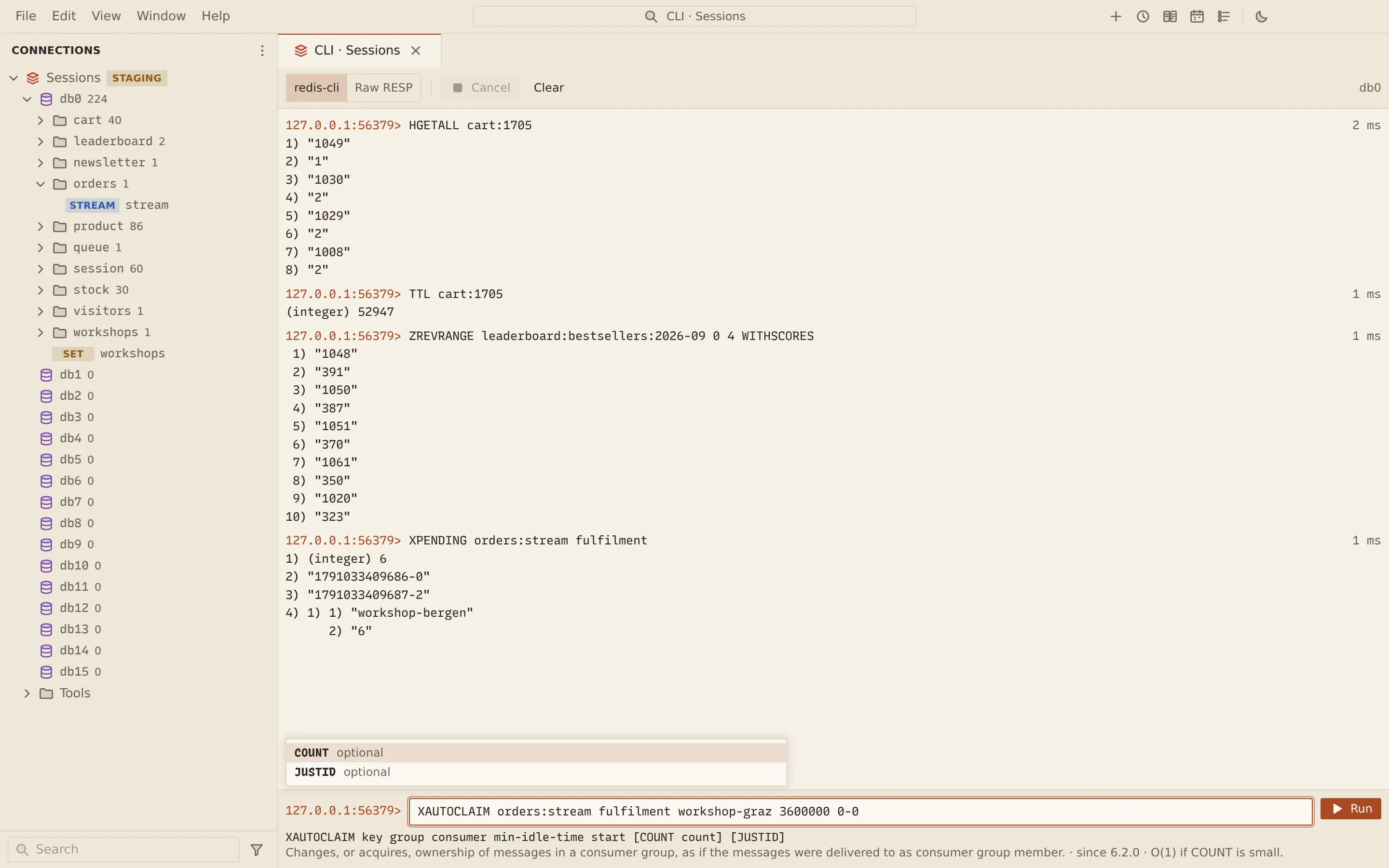Select COUNT optional autocomplete suggestion
Screen dimensions: 1389x868
[535, 753]
